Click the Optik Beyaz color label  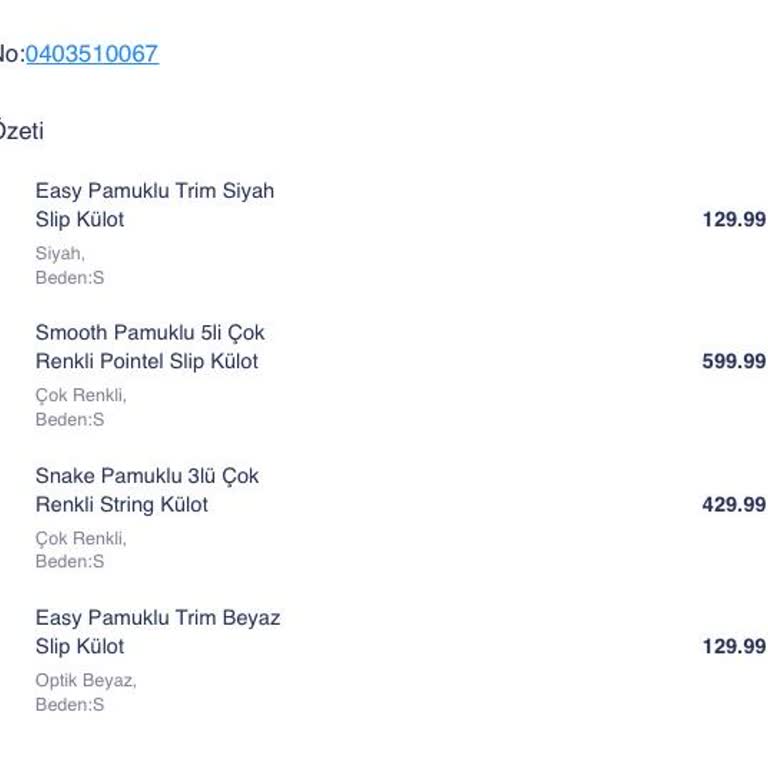(85, 681)
